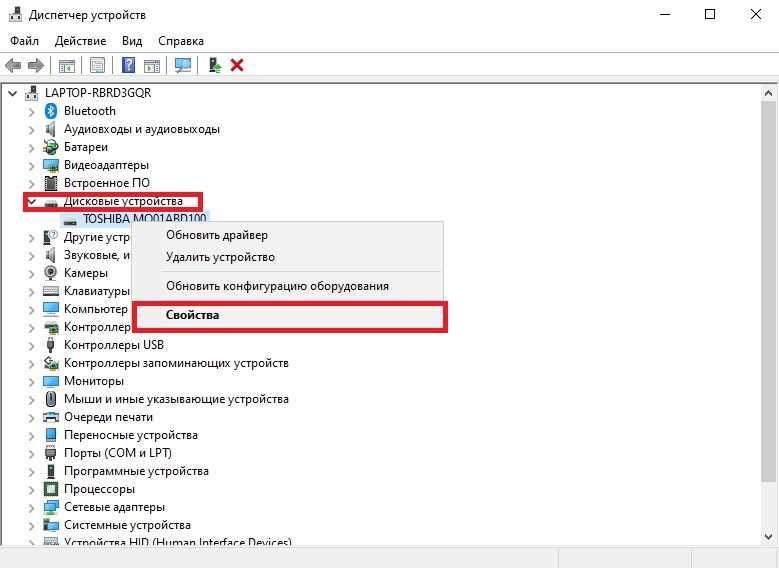Click the Порты (COM и LPT) icon
Image resolution: width=779 pixels, height=568 pixels.
[51, 453]
